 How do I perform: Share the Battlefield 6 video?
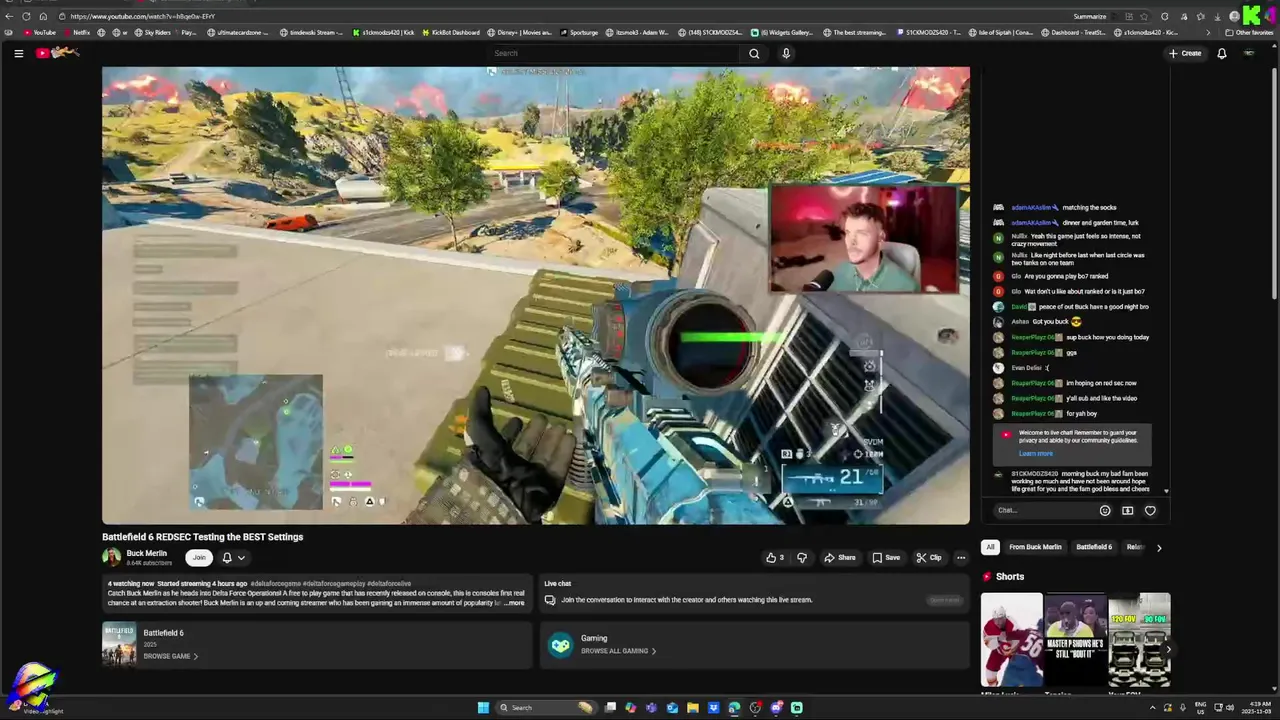(x=840, y=557)
